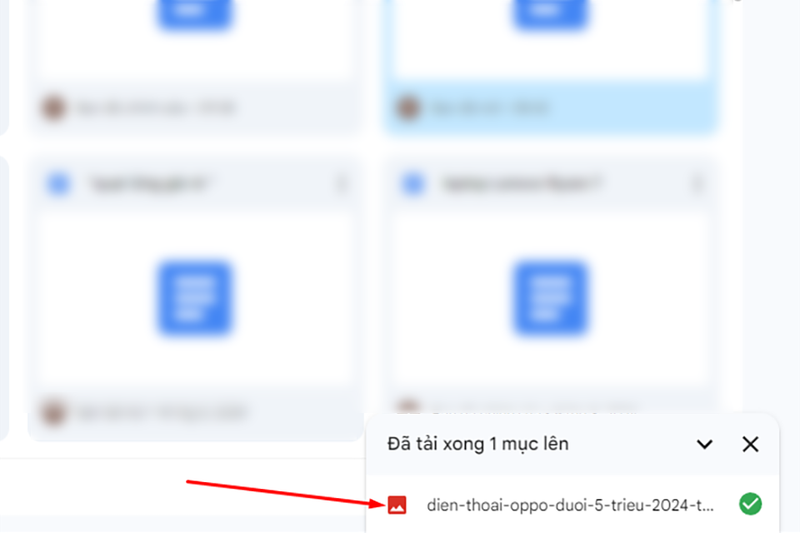800x533 pixels.
Task: Close the upload complete notification panel
Action: (x=750, y=444)
